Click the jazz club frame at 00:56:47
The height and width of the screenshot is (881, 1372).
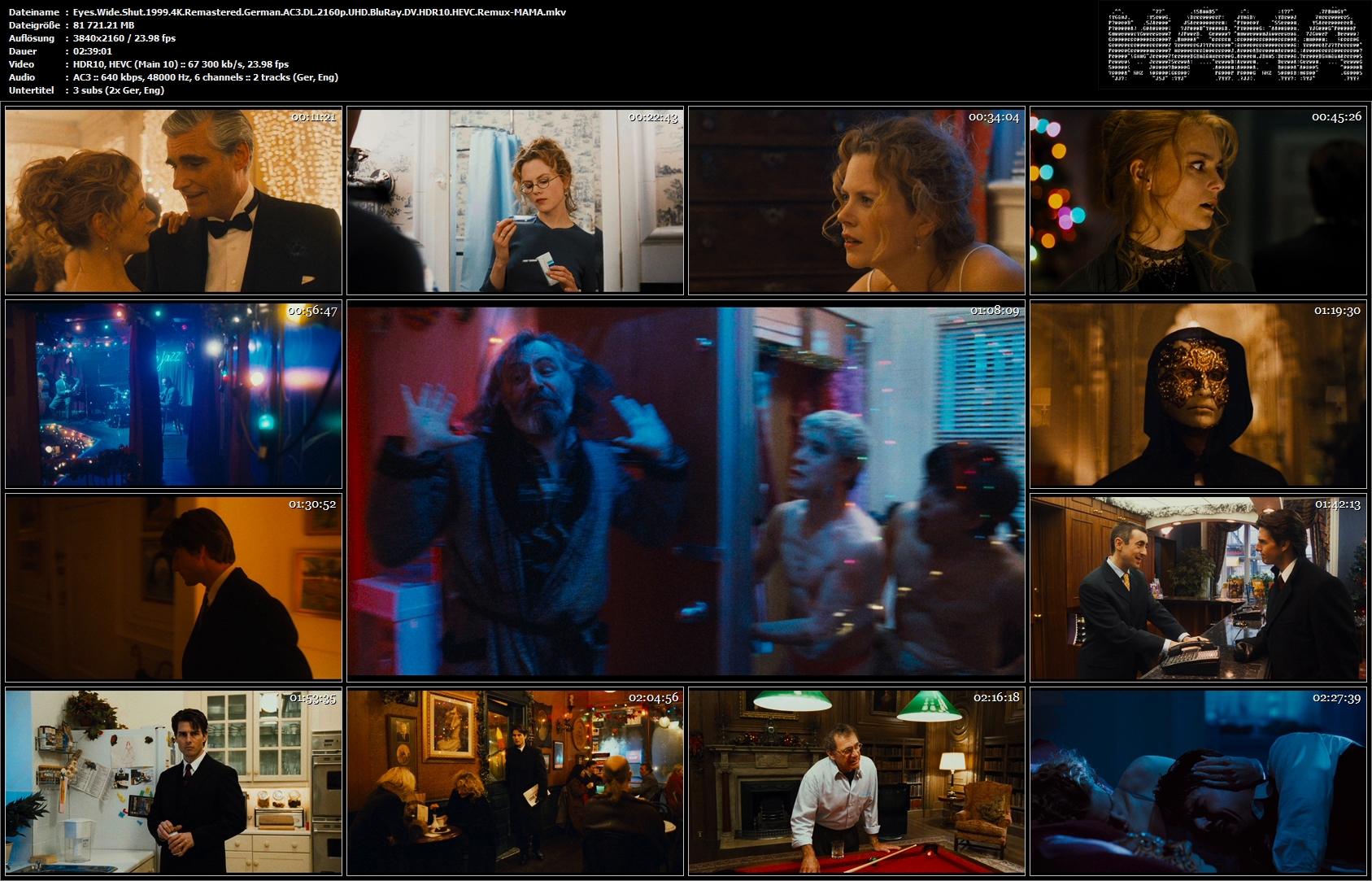pos(173,395)
